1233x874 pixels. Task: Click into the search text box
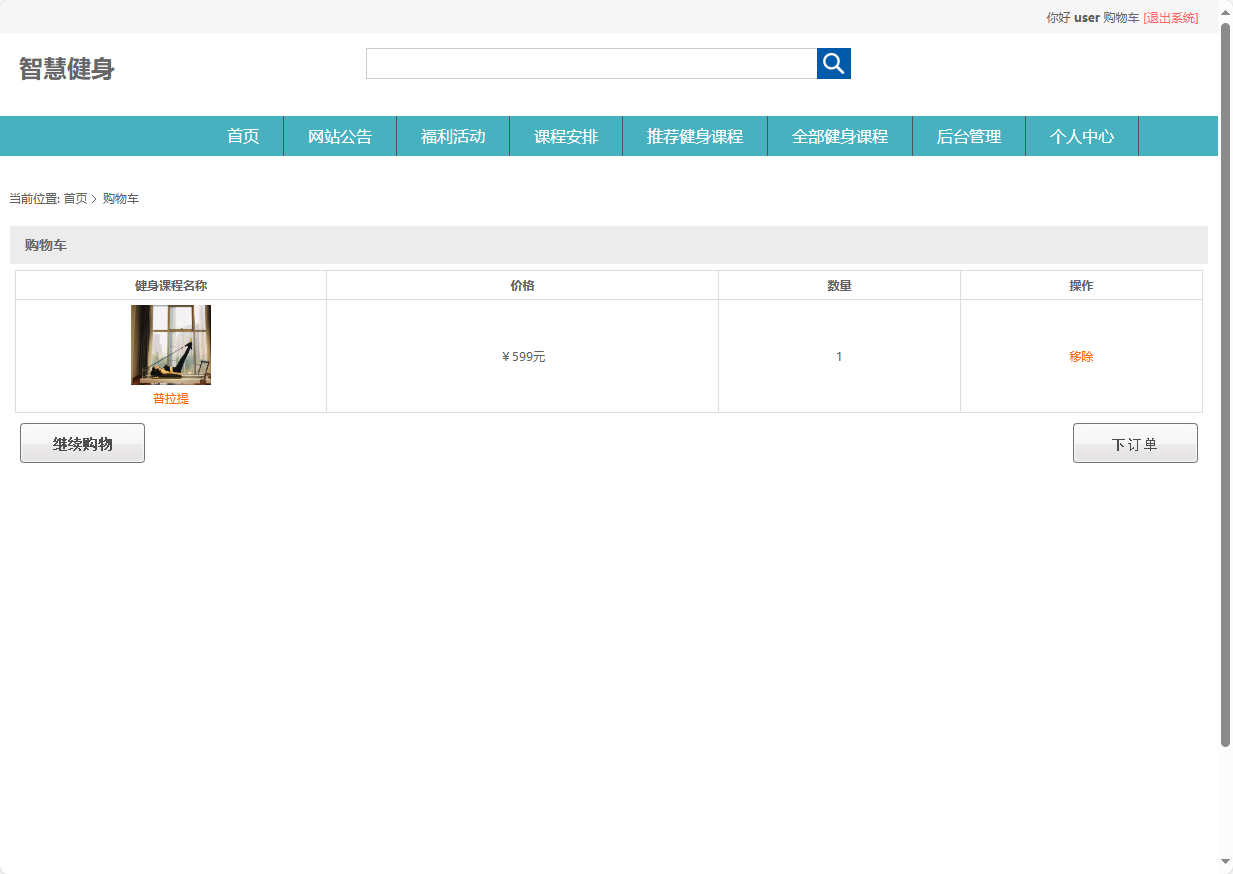tap(591, 64)
